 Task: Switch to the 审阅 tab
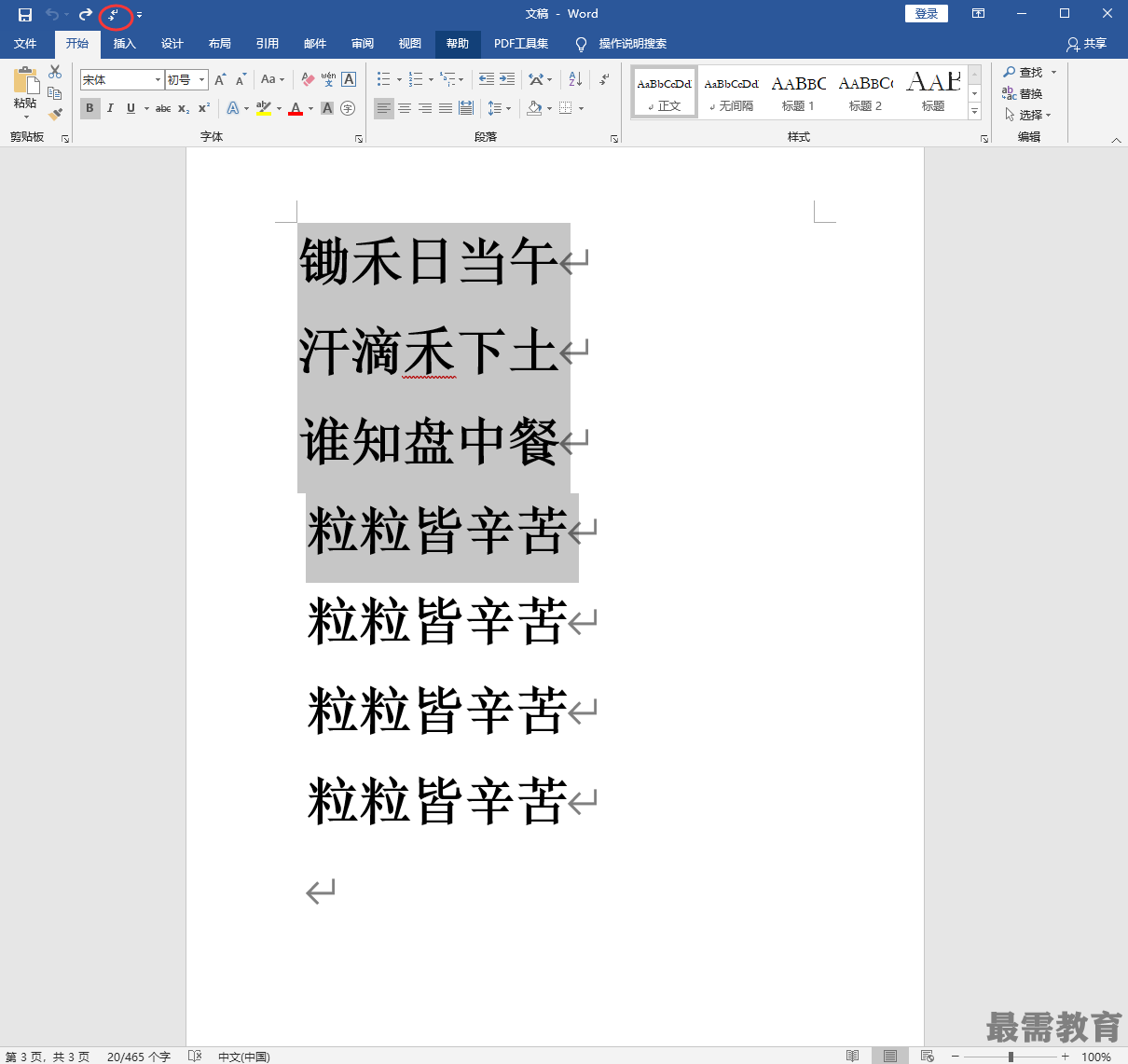click(x=362, y=44)
